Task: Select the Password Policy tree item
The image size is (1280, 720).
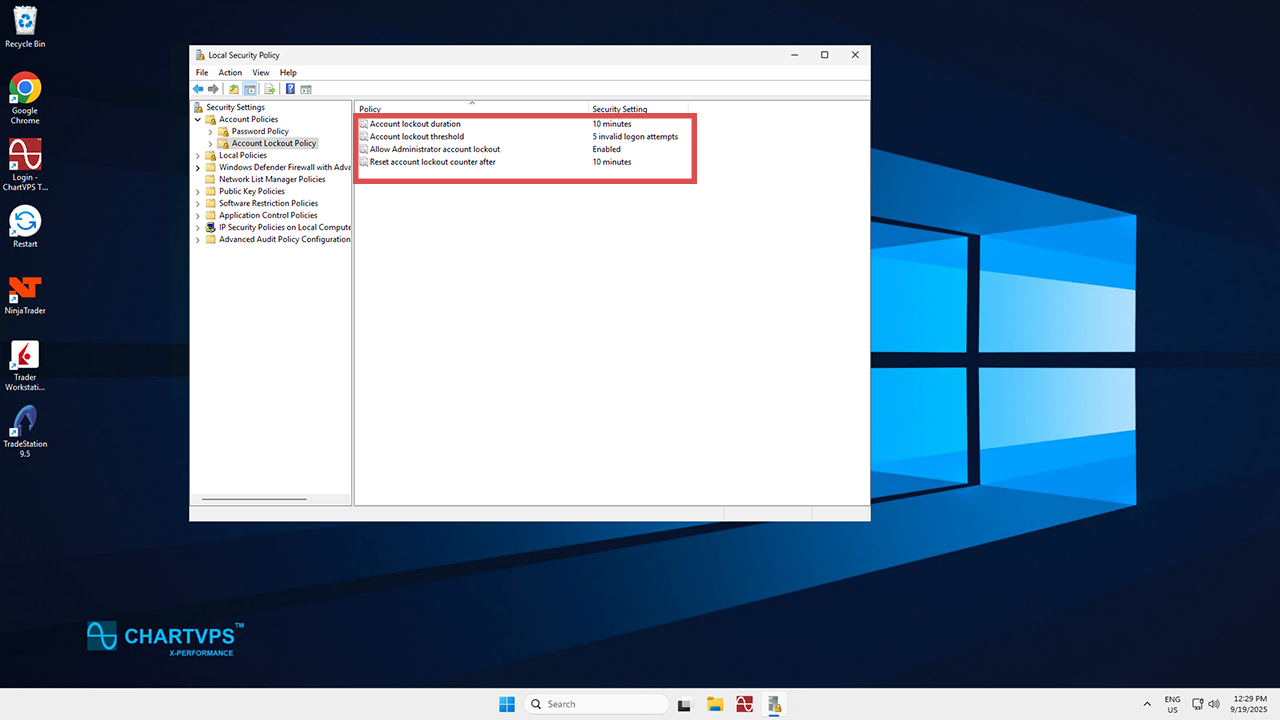Action: tap(260, 132)
